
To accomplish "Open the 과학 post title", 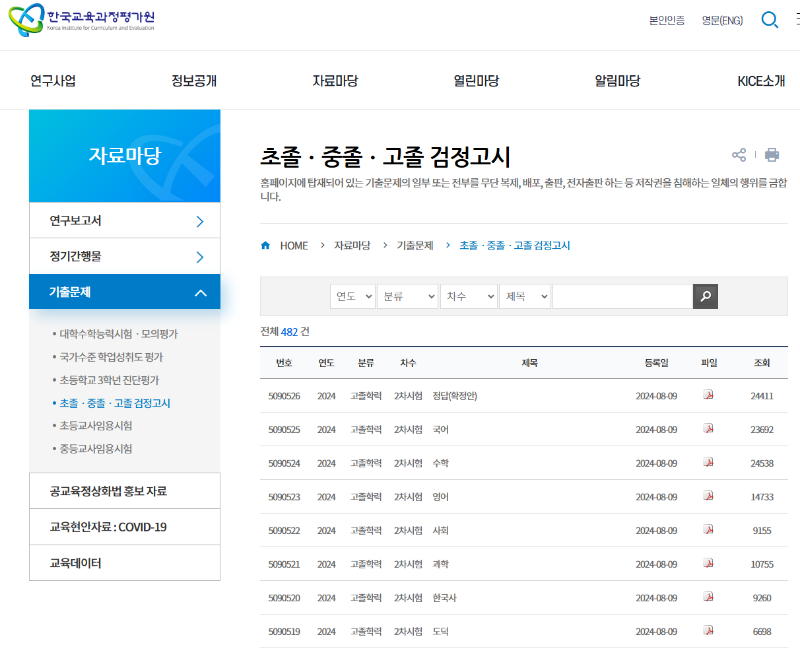I will tap(440, 564).
